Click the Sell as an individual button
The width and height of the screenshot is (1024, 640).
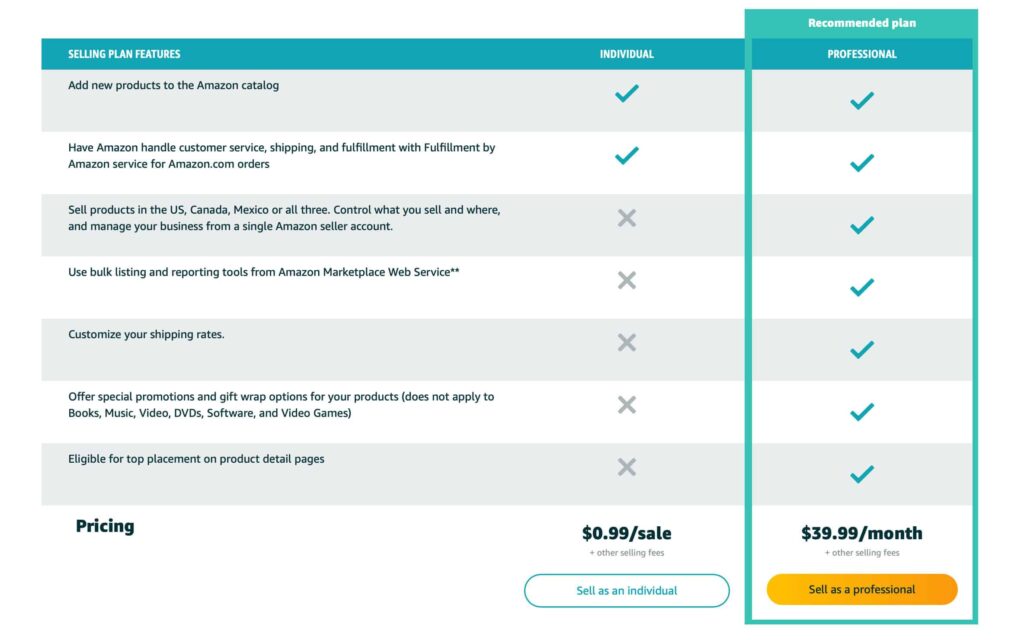click(x=626, y=590)
